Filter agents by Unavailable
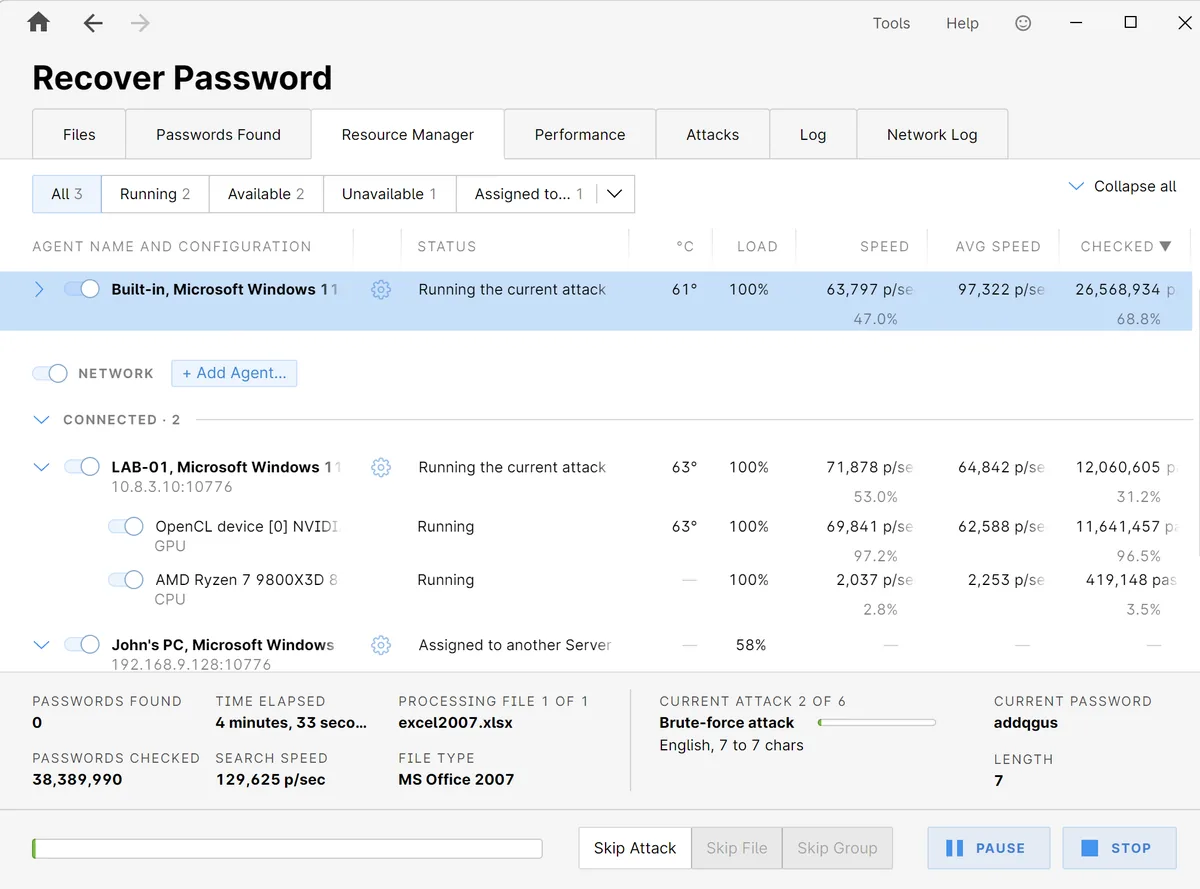 389,194
